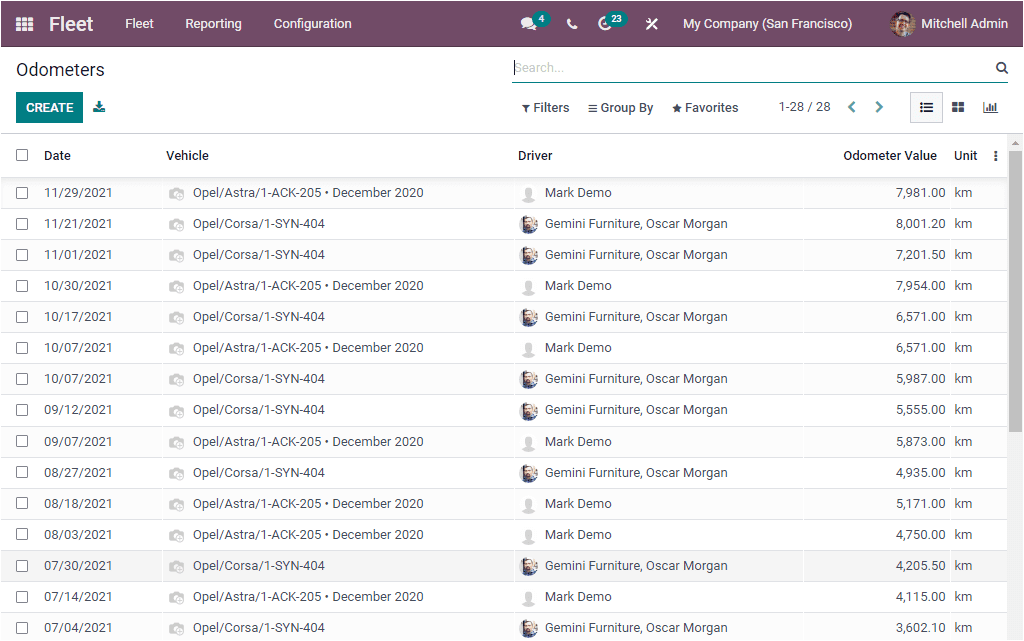
Task: Click the CREATE button
Action: pos(49,106)
